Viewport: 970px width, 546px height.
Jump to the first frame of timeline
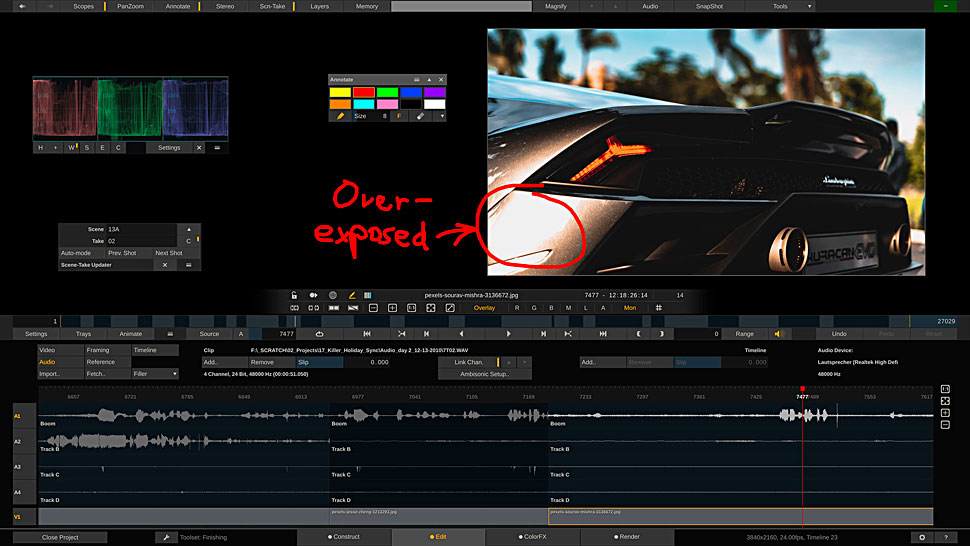pyautogui.click(x=367, y=334)
